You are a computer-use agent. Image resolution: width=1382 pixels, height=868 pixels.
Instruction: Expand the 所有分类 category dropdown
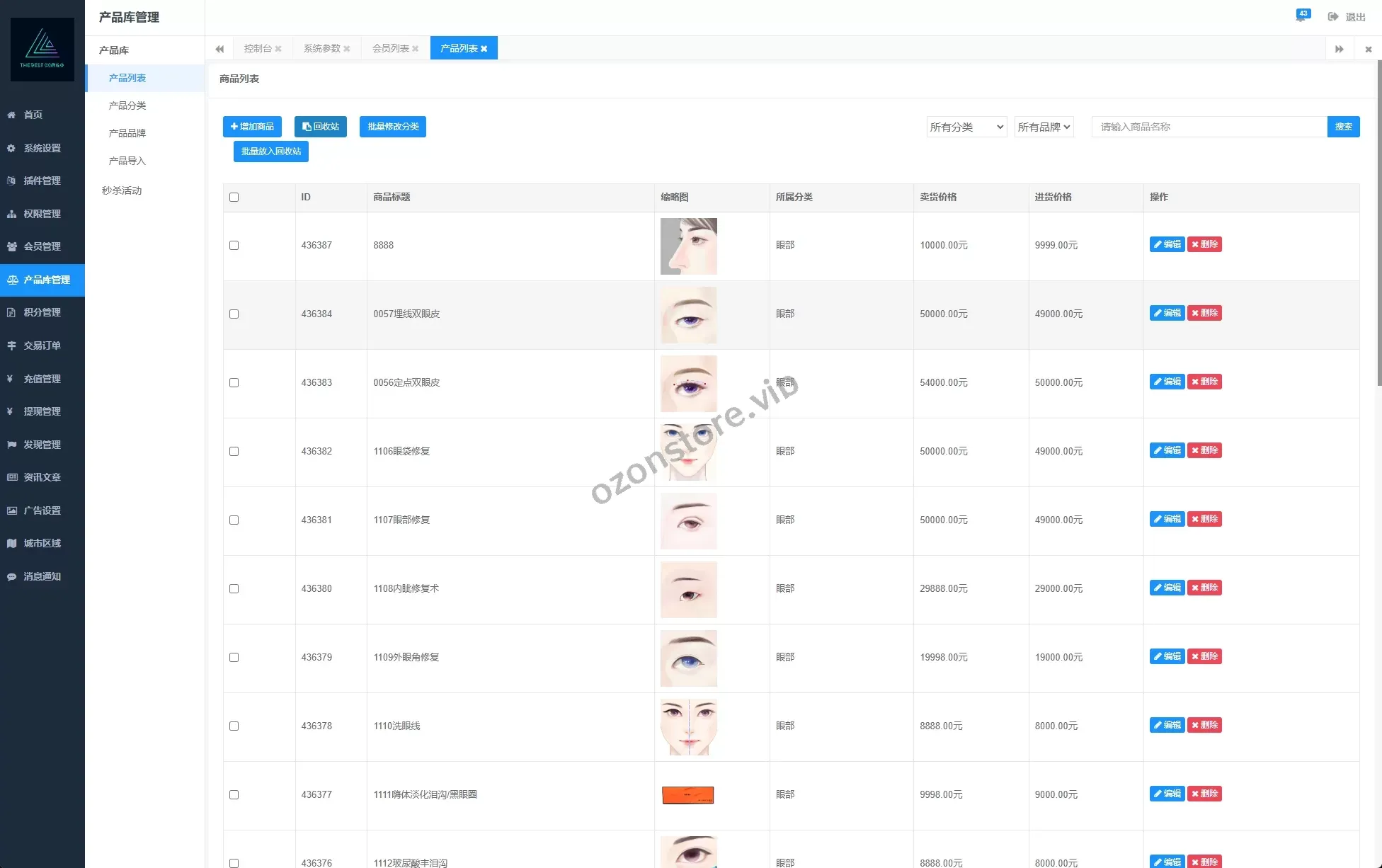click(966, 127)
